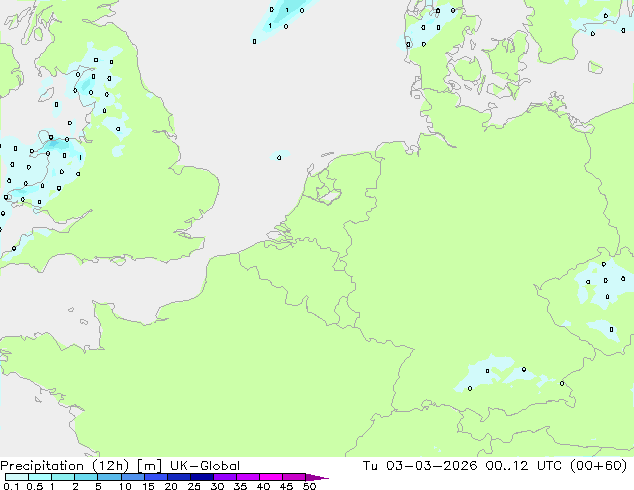Click the legend value "0.1"

[x=11, y=486]
